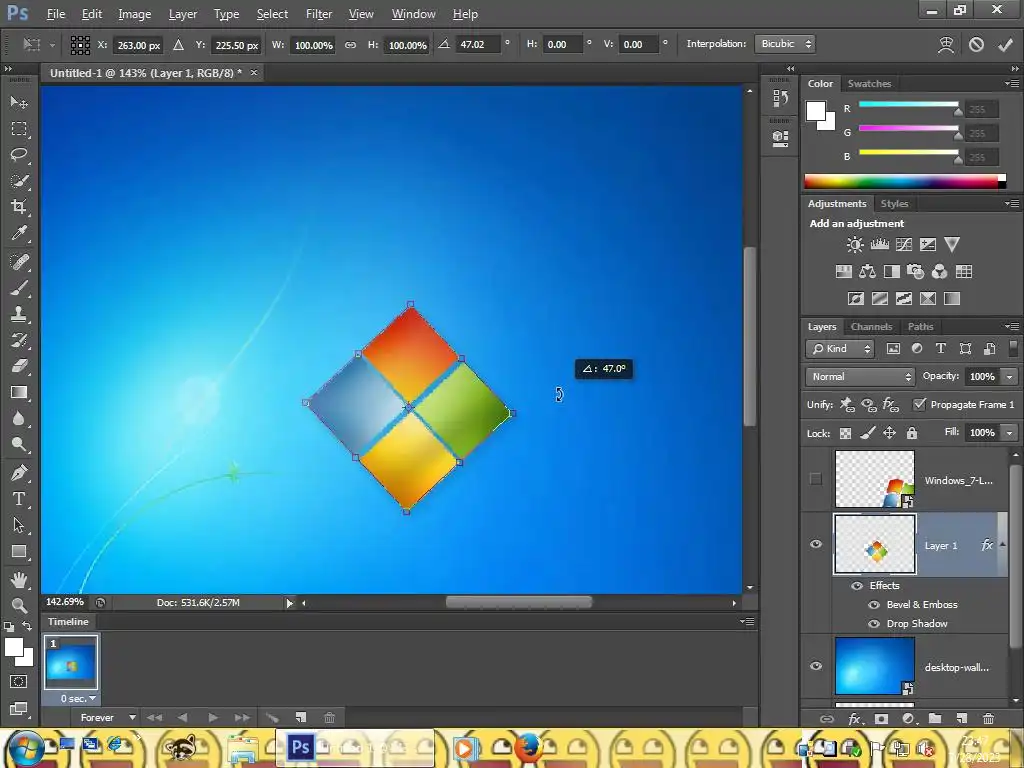Toggle visibility of Windows_7 layer
Screen dimensions: 1024x768
click(816, 479)
